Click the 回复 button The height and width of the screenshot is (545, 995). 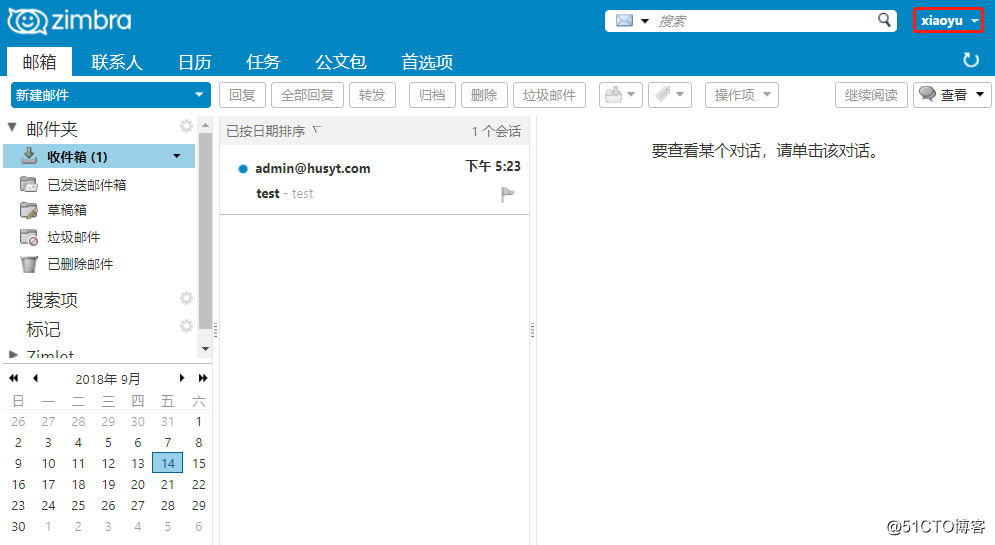point(242,95)
